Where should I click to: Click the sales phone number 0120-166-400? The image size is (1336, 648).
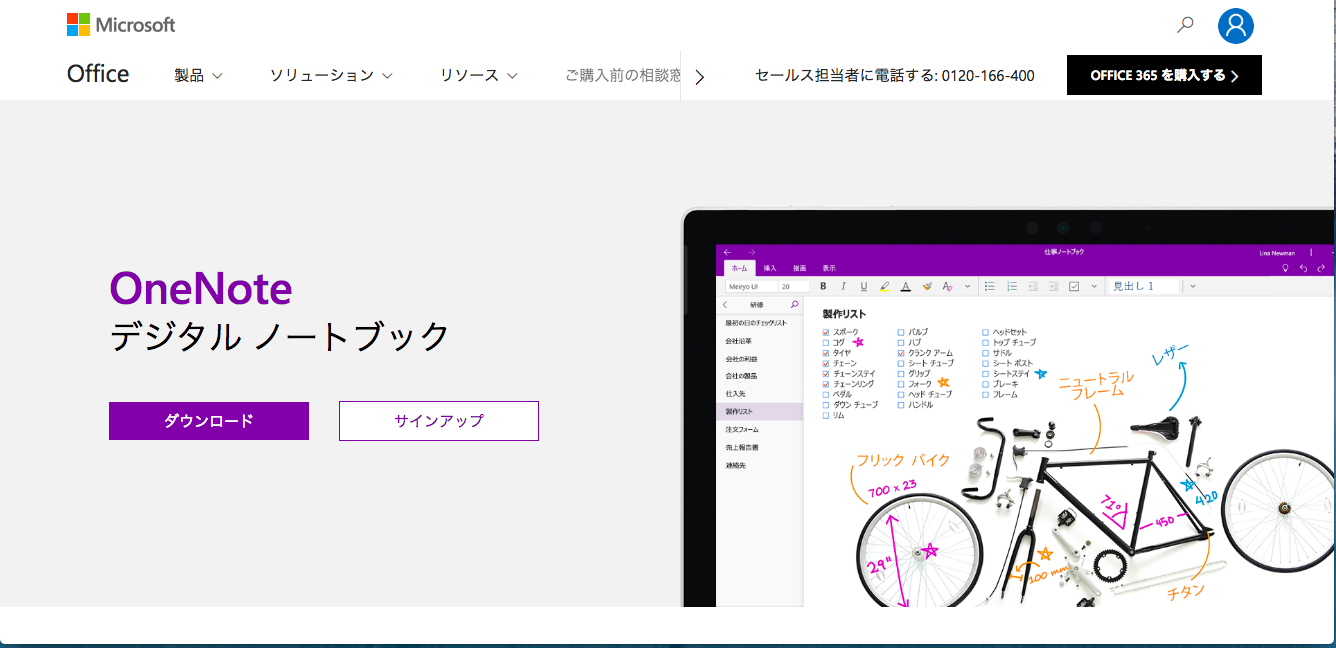pyautogui.click(x=988, y=75)
